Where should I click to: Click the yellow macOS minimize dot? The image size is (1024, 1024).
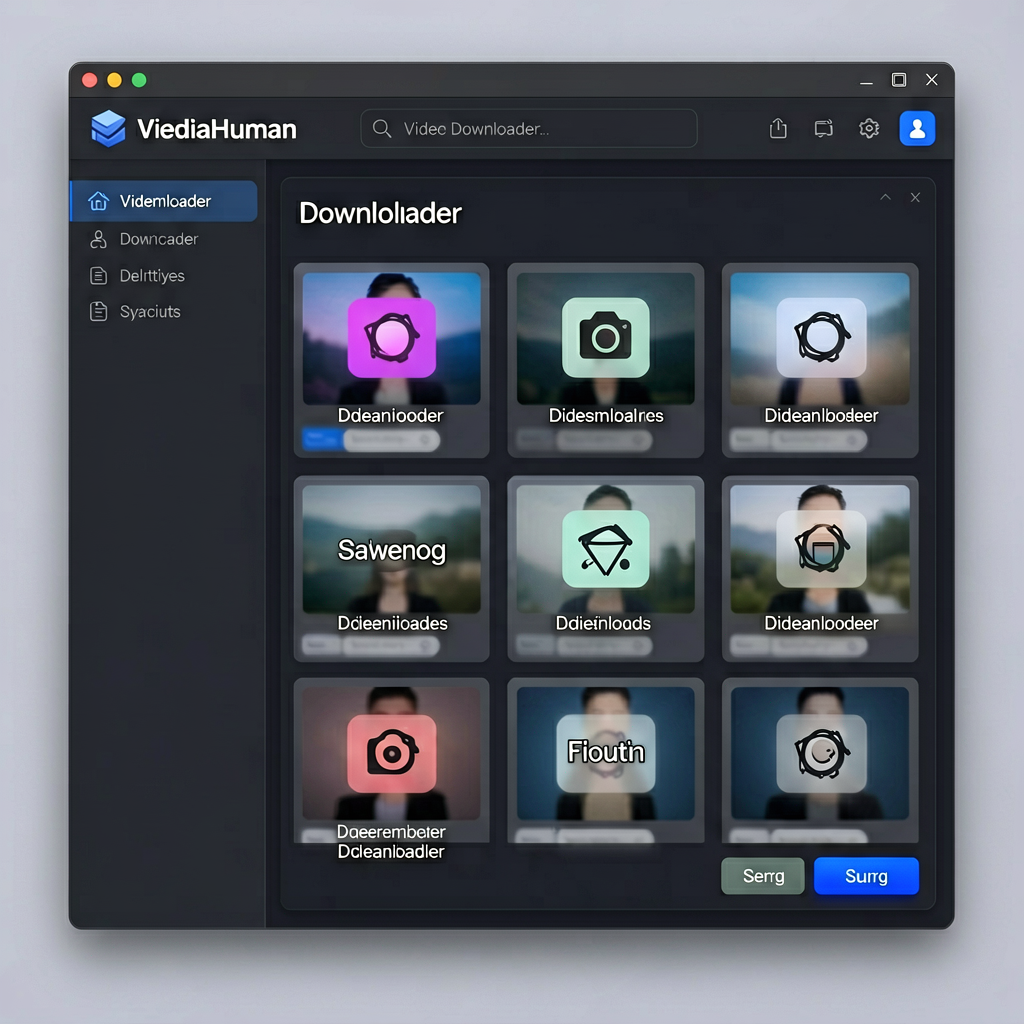point(114,80)
